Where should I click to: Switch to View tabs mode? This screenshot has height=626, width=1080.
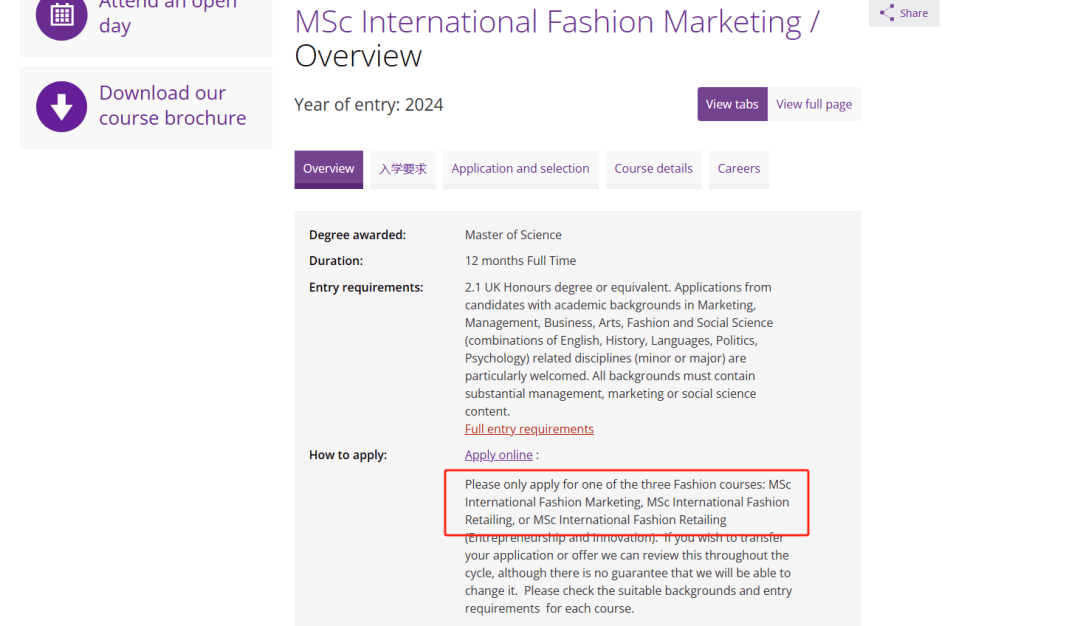coord(732,104)
